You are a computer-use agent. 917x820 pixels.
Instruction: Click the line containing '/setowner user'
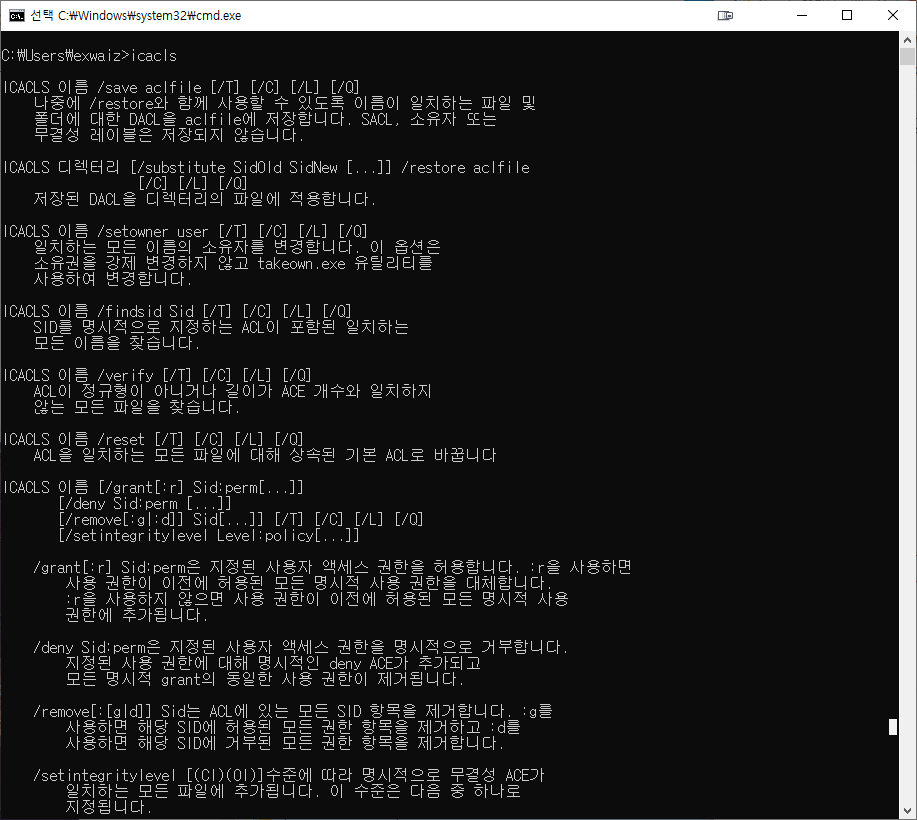(185, 231)
